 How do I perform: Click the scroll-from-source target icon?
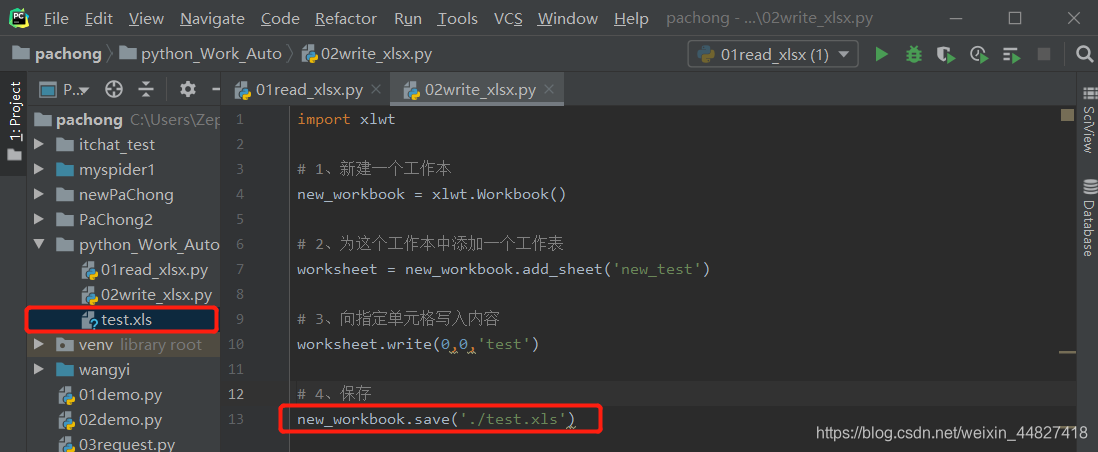pyautogui.click(x=113, y=89)
